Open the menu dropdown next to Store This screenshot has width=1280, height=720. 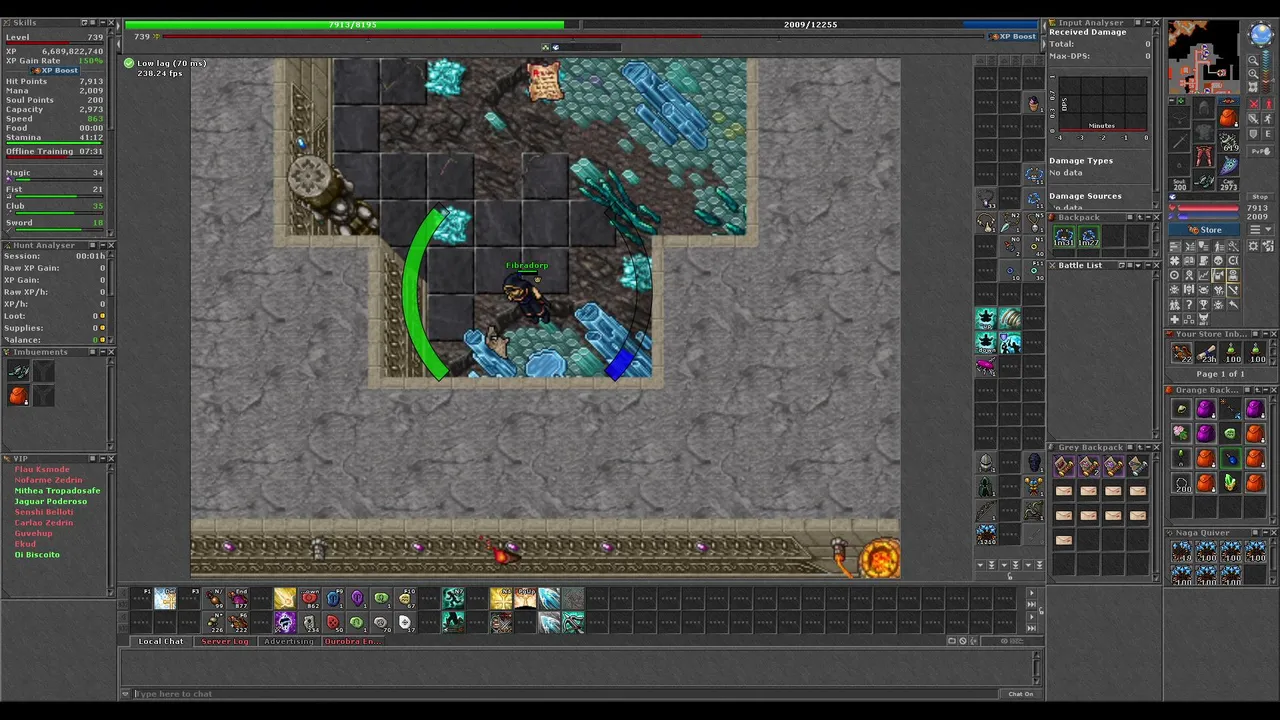coord(1261,230)
